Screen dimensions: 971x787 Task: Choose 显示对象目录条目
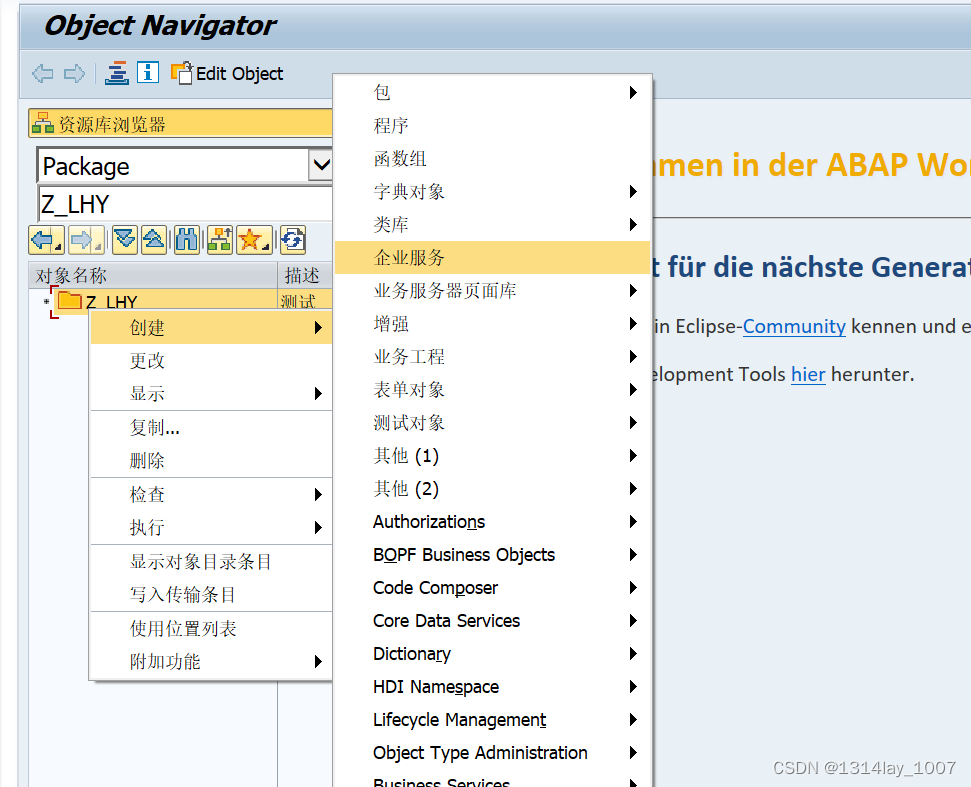pos(211,562)
